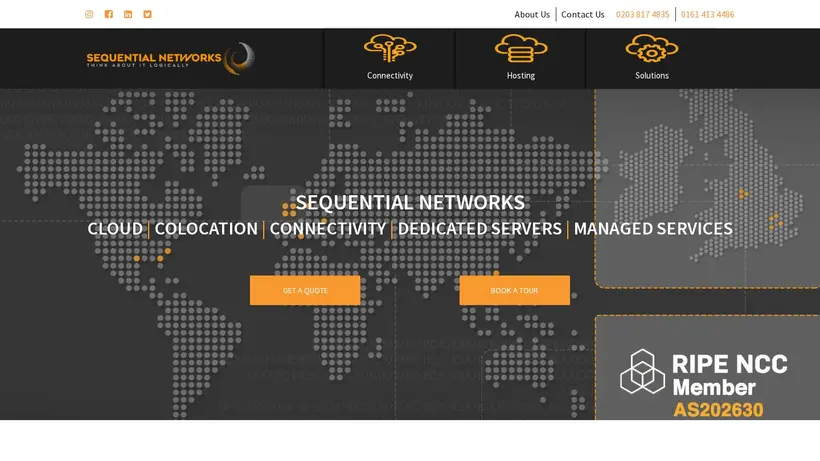The image size is (820, 461).
Task: Click the AS202630 number text
Action: click(718, 410)
